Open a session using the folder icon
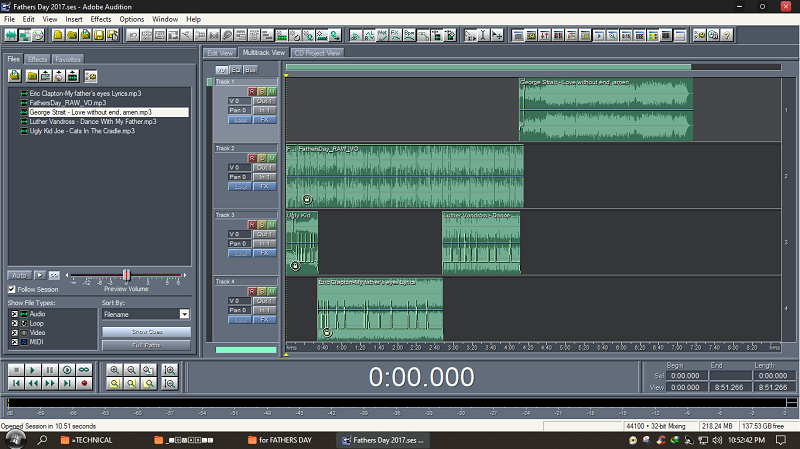 72,35
